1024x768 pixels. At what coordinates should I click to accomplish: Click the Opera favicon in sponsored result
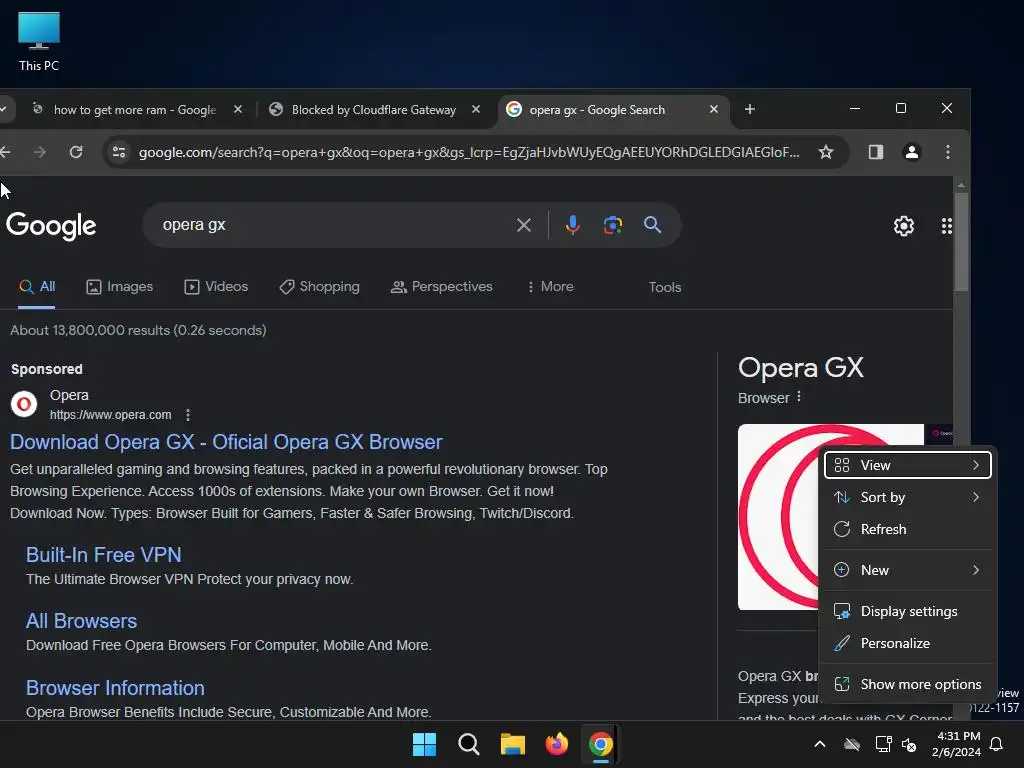[x=24, y=405]
